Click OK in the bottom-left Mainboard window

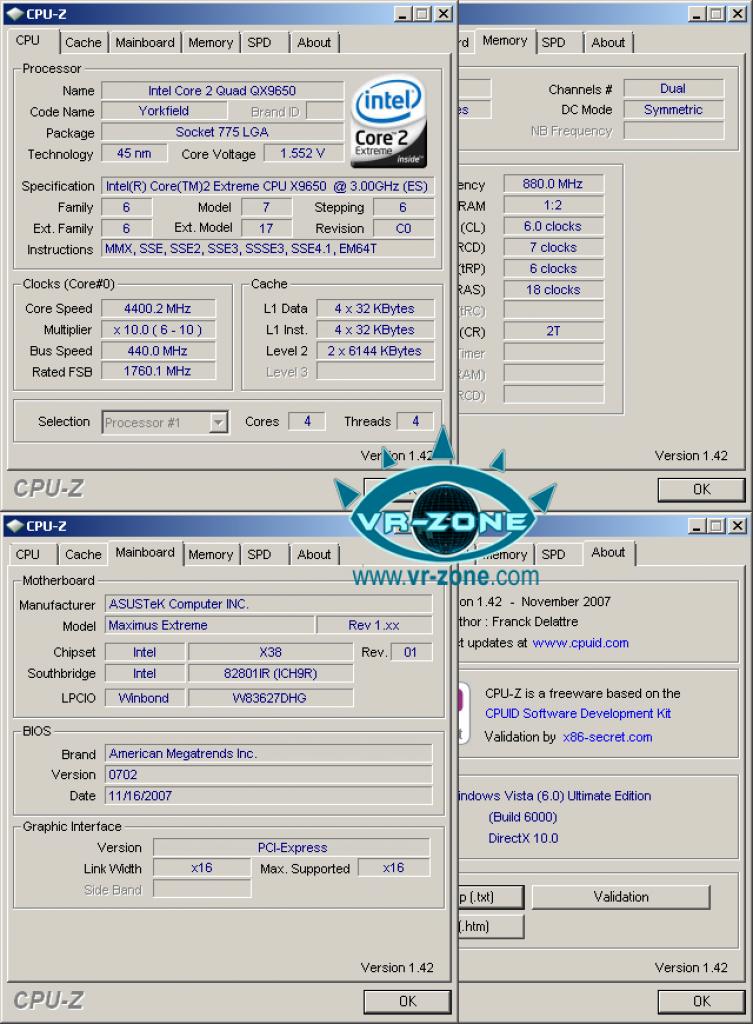coord(408,1001)
